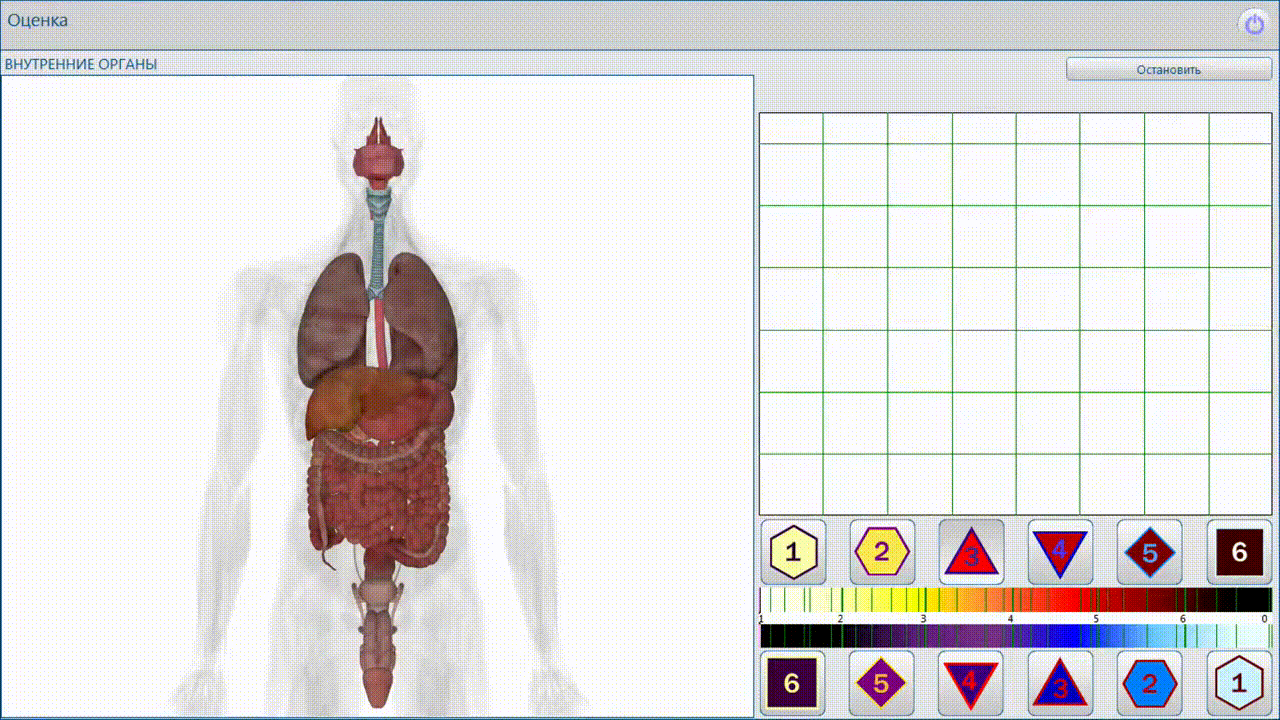Choose the blue inverted triangle level 4 icon
The height and width of the screenshot is (720, 1280).
(971, 683)
